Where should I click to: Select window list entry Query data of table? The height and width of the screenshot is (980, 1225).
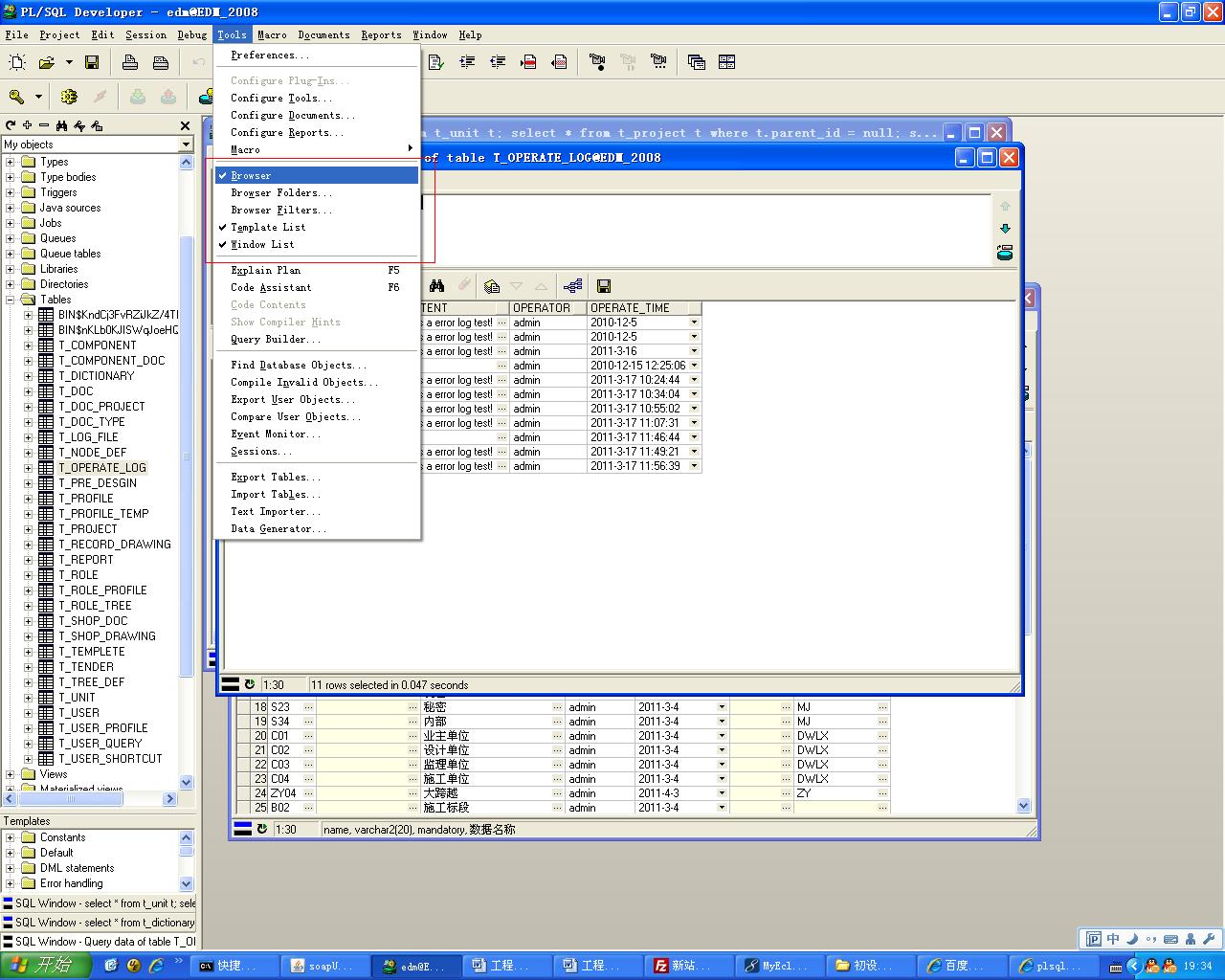pyautogui.click(x=99, y=942)
